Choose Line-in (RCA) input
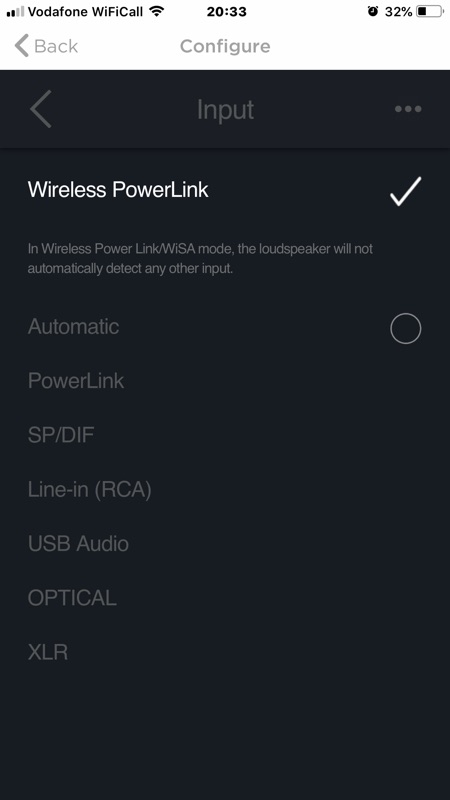The height and width of the screenshot is (800, 450). [x=224, y=490]
